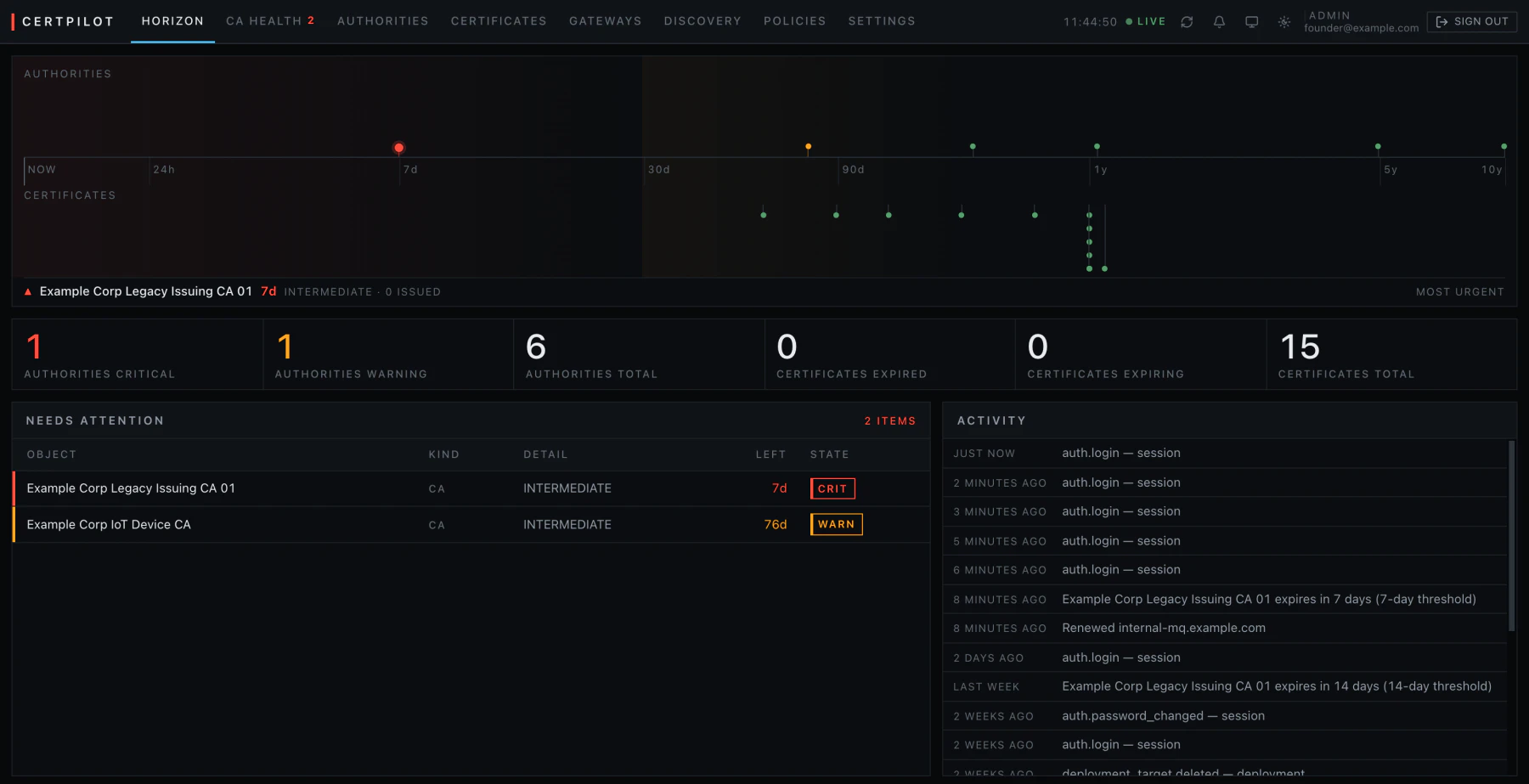Click the OBJECT column header

point(52,454)
